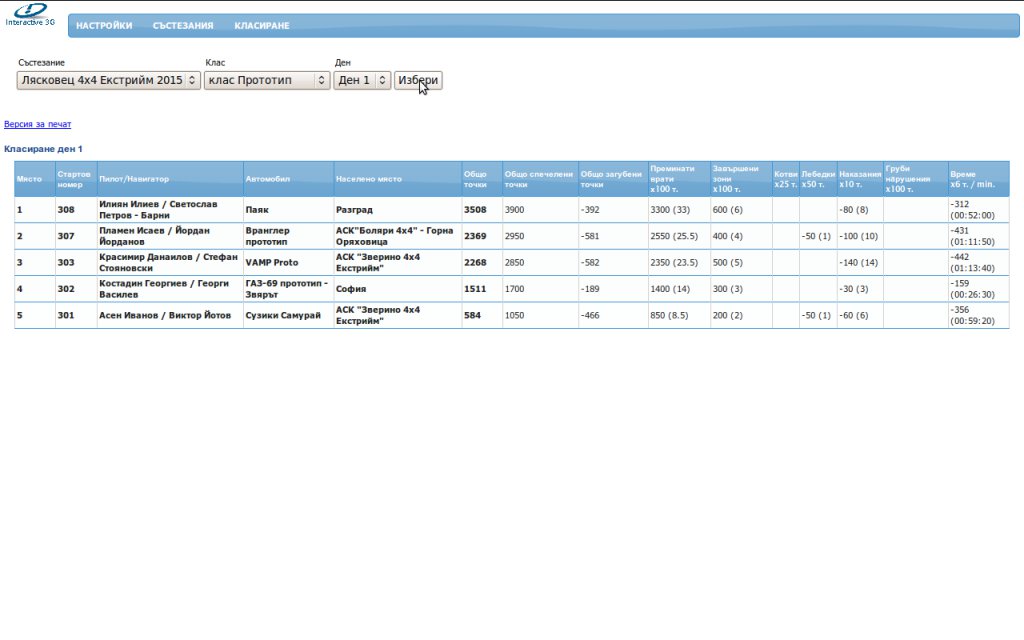Image resolution: width=1024 pixels, height=640 pixels.
Task: Expand the Клас Прототип dropdown
Action: (266, 80)
